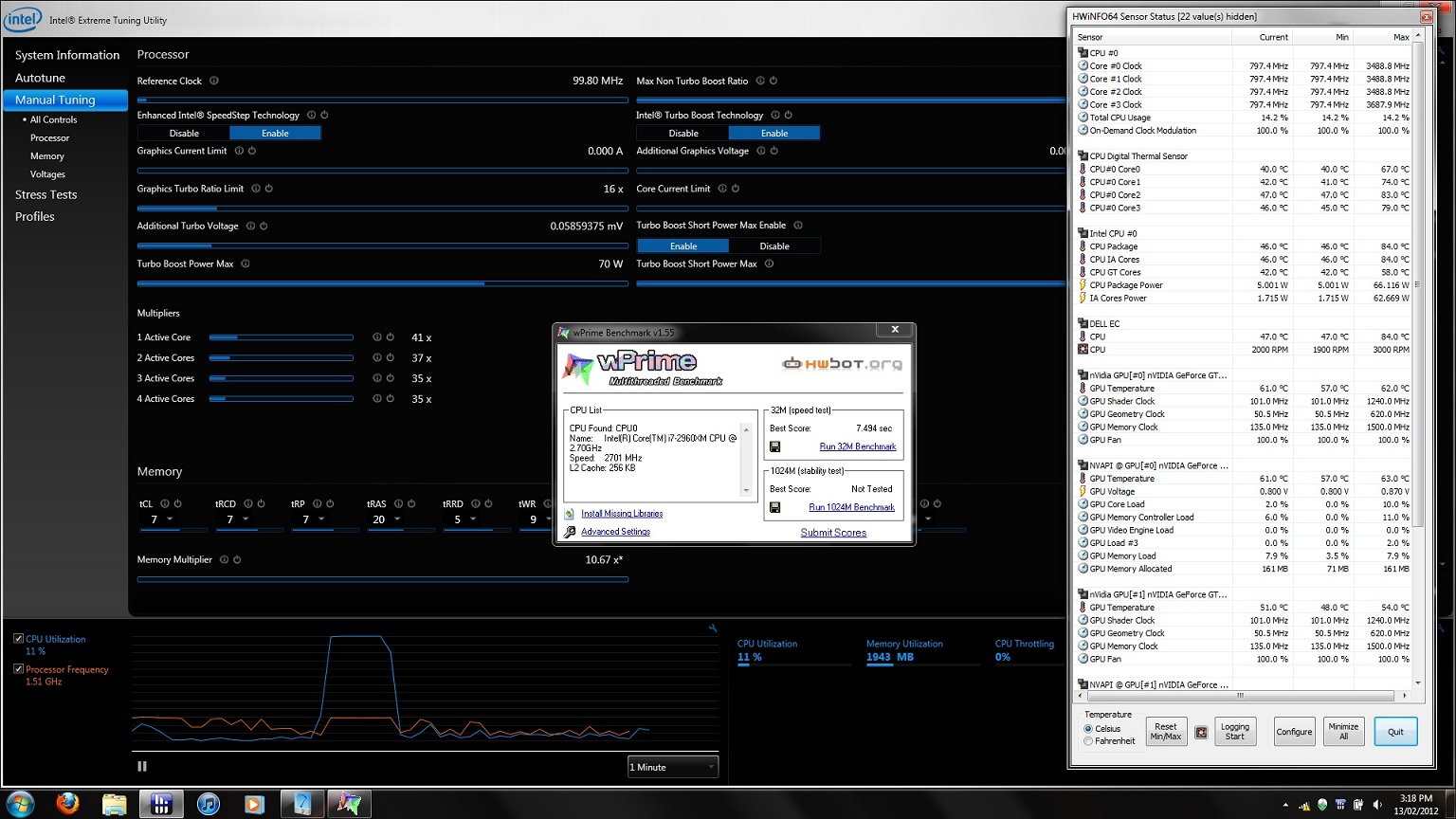Reset Additional Graphics Voltage with power icon

(x=773, y=151)
